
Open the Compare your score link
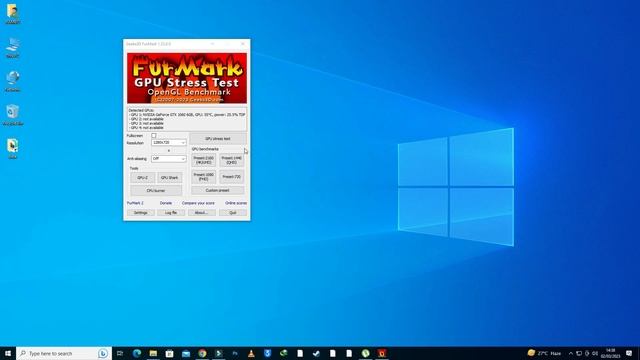point(198,203)
